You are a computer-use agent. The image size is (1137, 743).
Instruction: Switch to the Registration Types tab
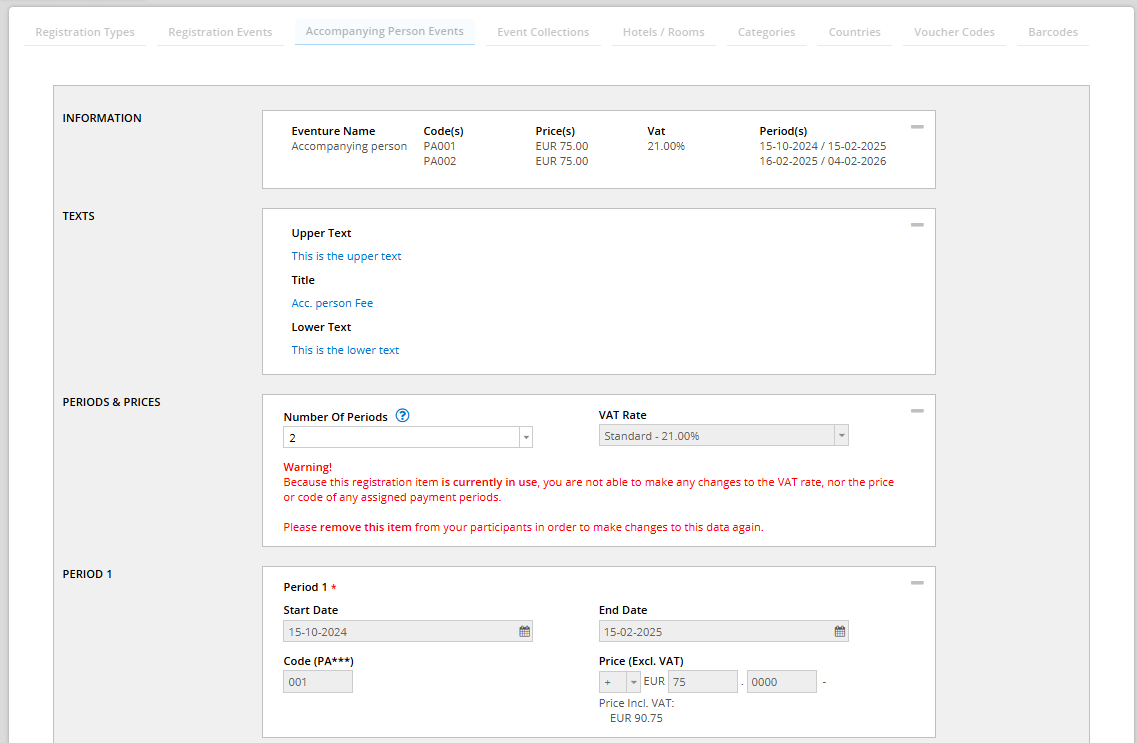tap(85, 32)
